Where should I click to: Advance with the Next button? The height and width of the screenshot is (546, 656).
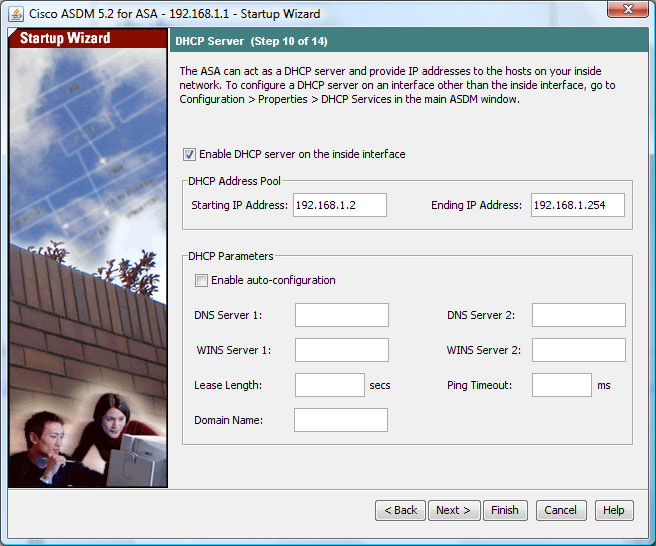point(454,510)
